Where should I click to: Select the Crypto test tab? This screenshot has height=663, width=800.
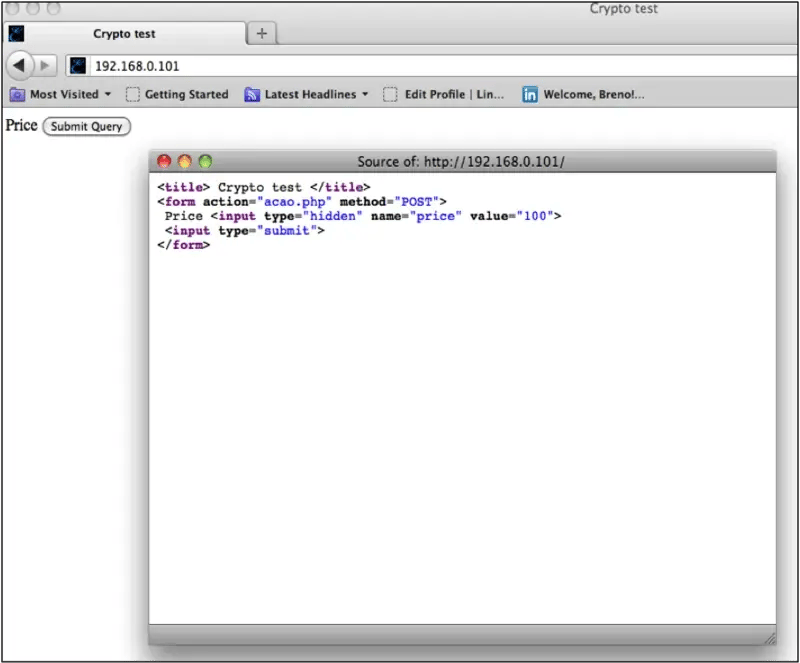pos(124,34)
